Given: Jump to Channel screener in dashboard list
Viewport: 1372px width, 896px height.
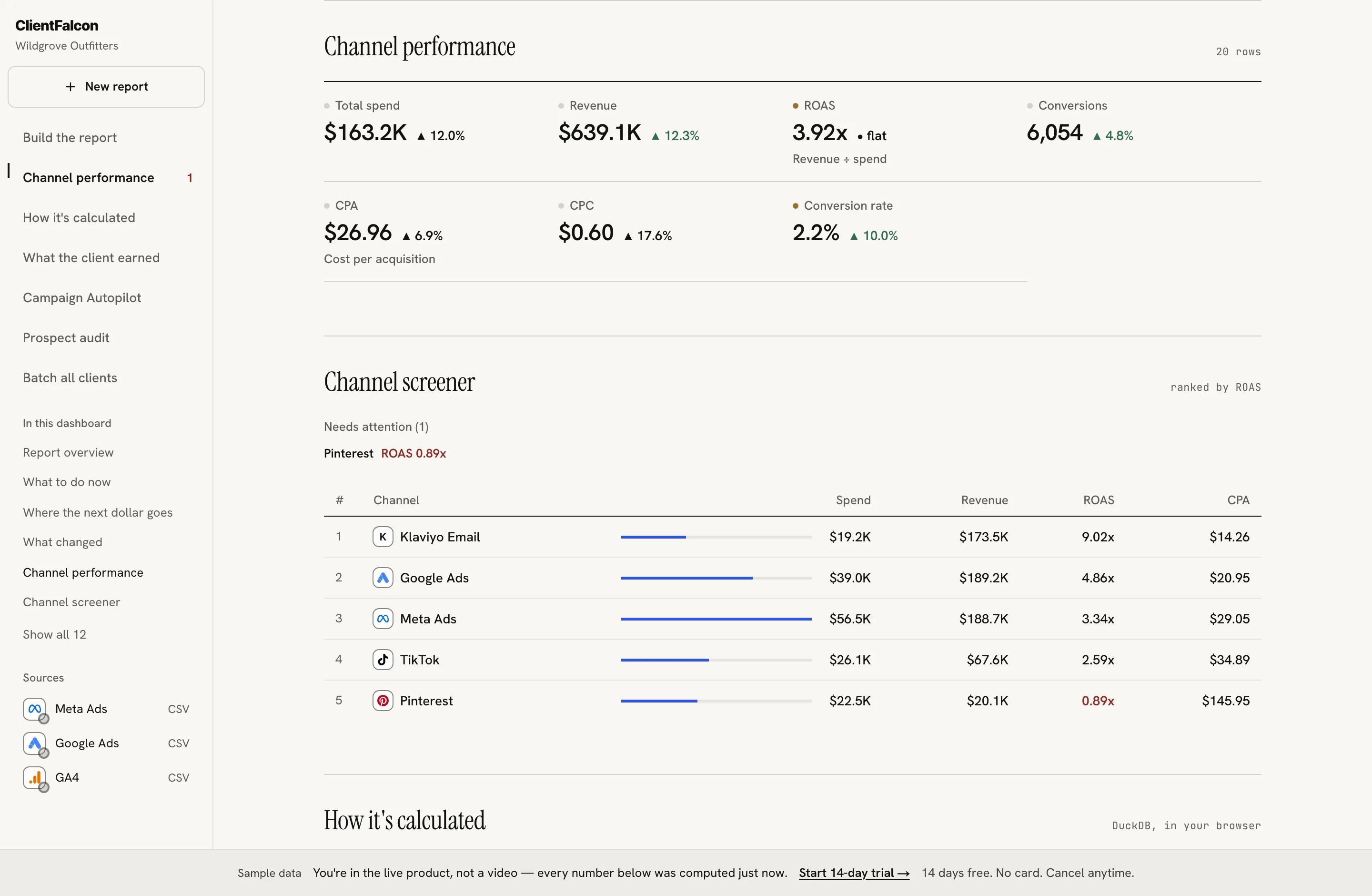Looking at the screenshot, I should 71,602.
